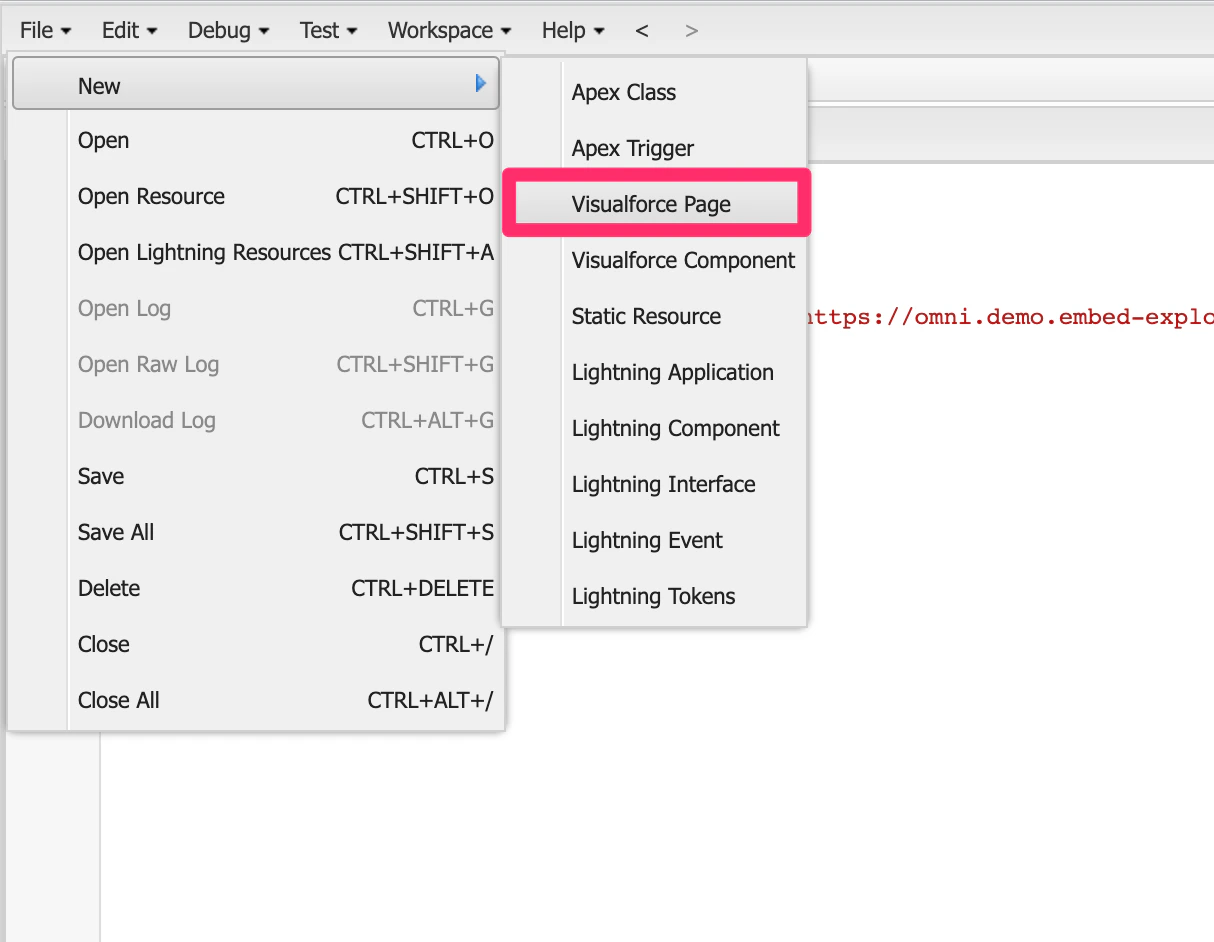Open the Edit menu dropdown
This screenshot has height=942, width=1214.
(124, 29)
